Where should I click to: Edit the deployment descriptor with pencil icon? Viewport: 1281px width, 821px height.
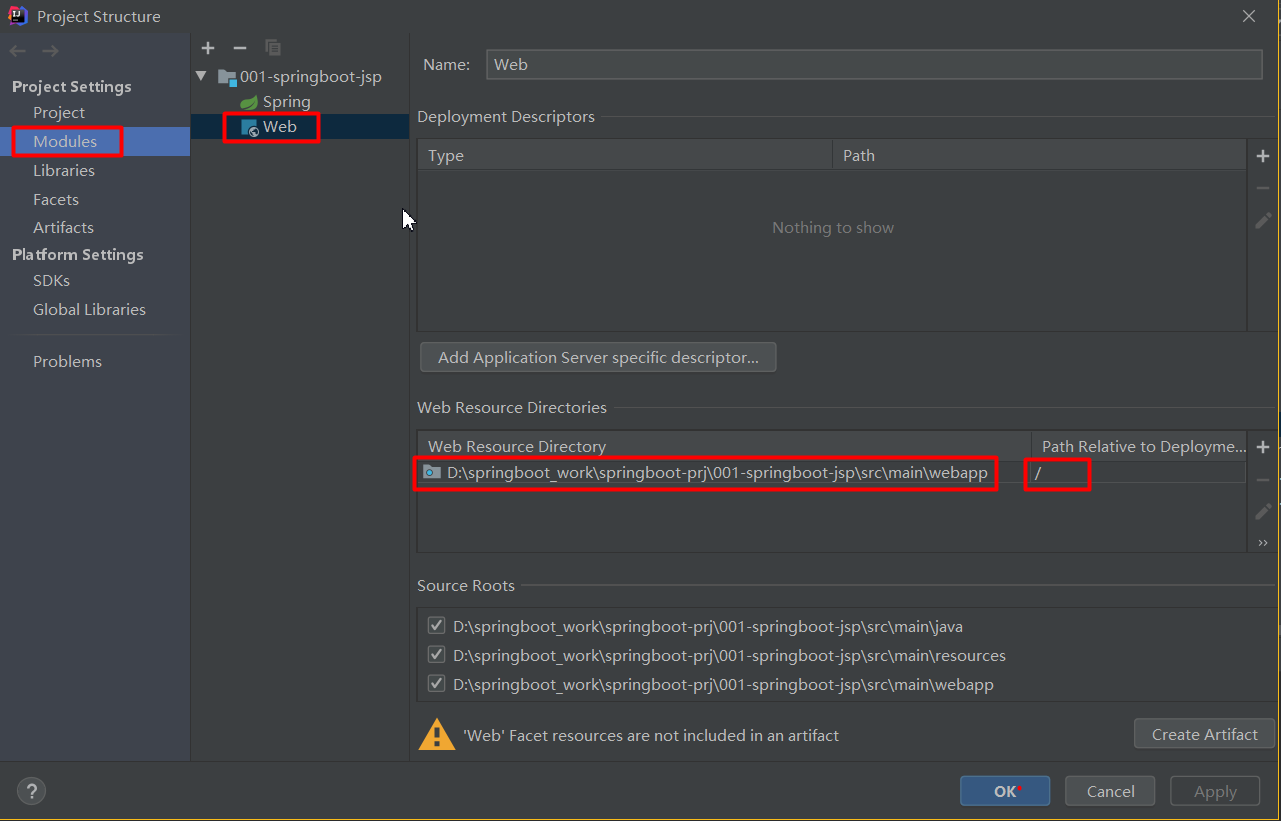pos(1263,220)
